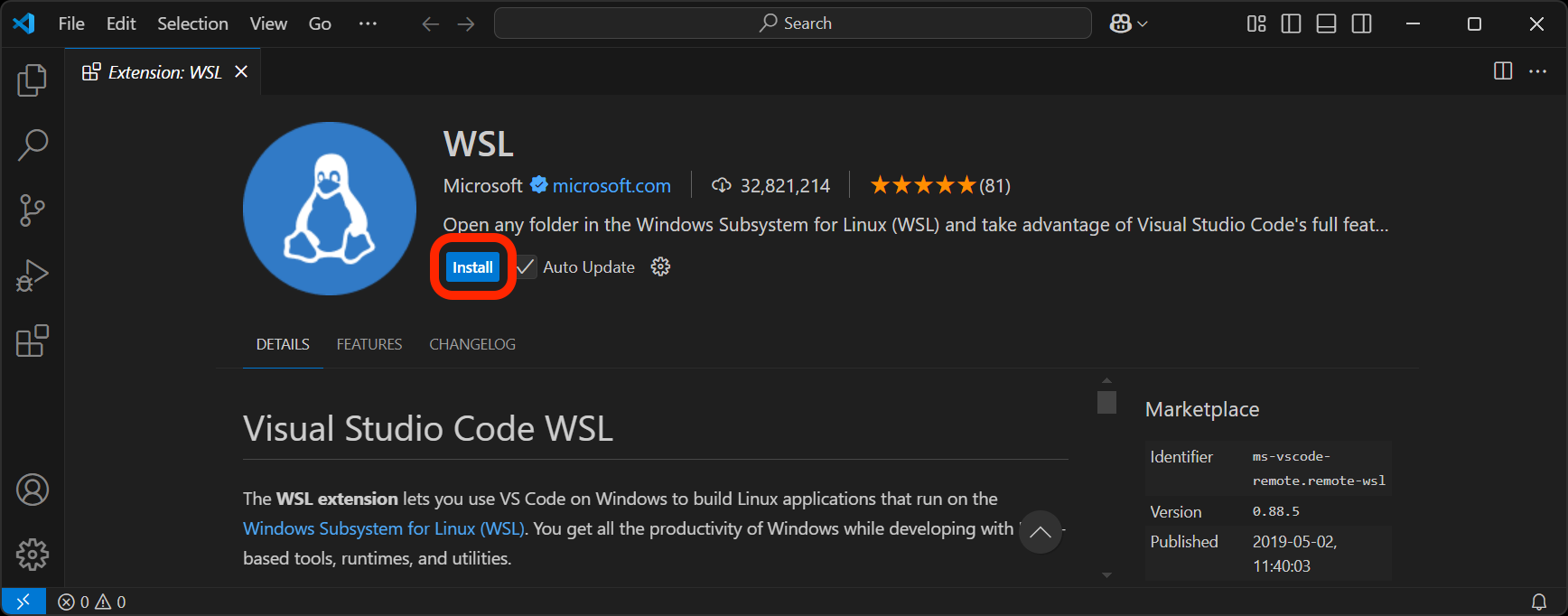Image resolution: width=1568 pixels, height=616 pixels.
Task: Open Run and Debug view
Action: [33, 275]
